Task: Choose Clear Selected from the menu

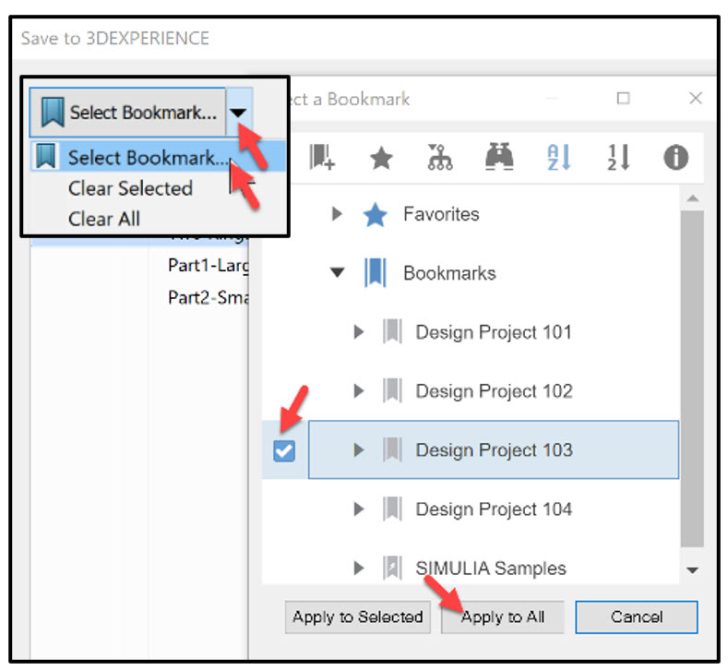Action: [130, 188]
